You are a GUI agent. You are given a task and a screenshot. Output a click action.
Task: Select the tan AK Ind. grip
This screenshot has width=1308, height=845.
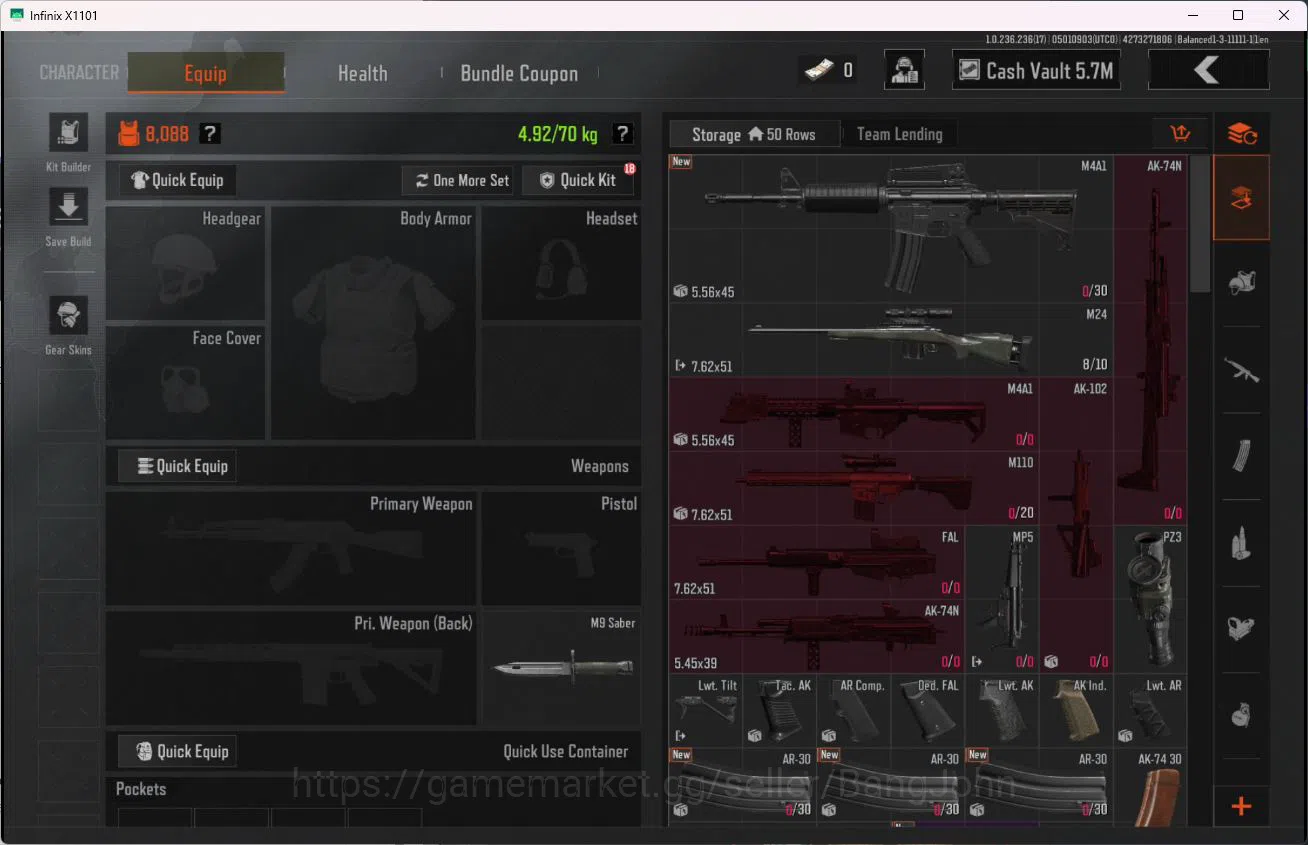1076,710
